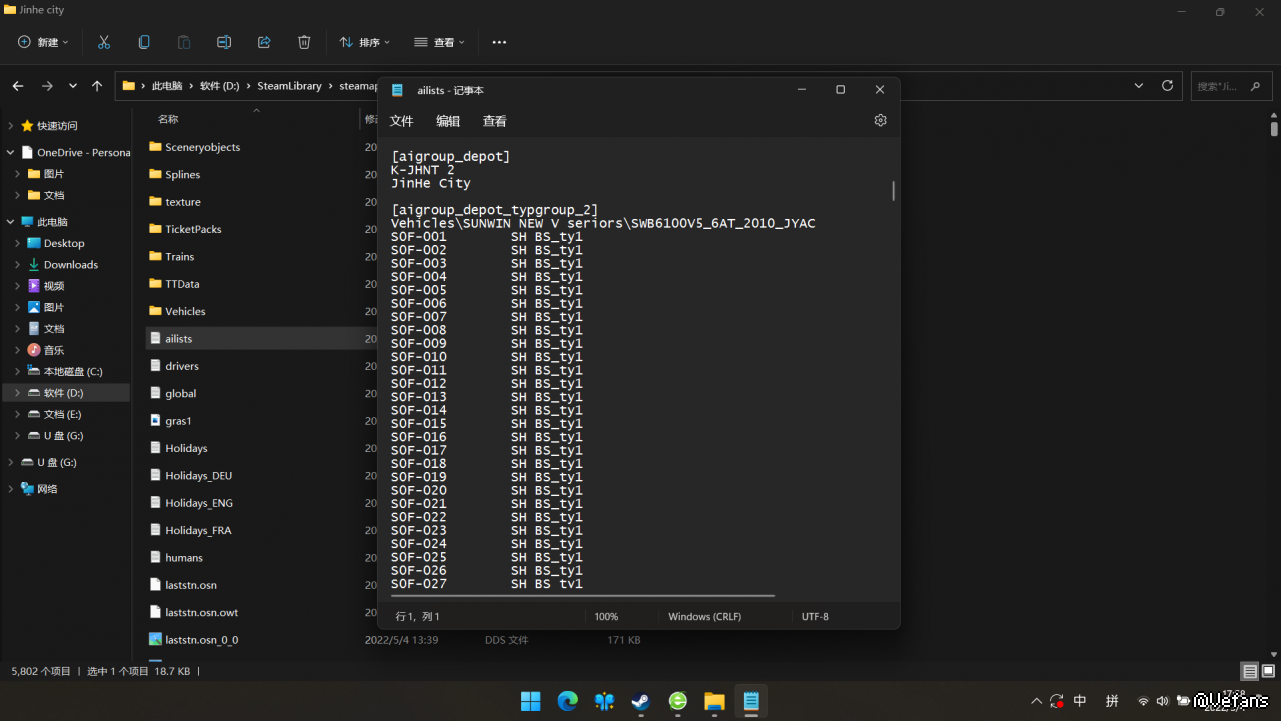Click the 新建 new item button
The image size is (1281, 721).
[x=44, y=42]
